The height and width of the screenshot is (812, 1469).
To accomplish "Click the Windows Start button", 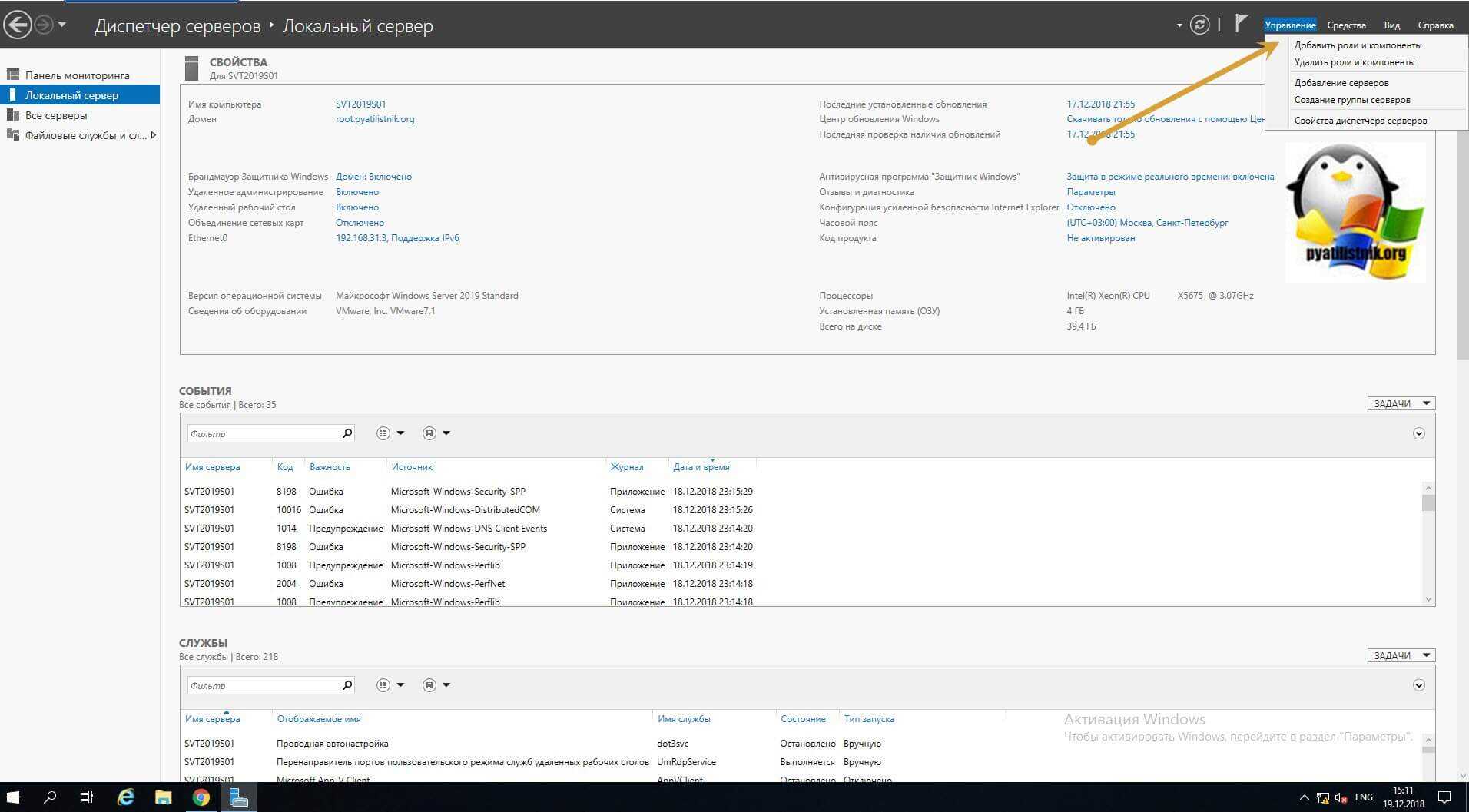I will (13, 797).
